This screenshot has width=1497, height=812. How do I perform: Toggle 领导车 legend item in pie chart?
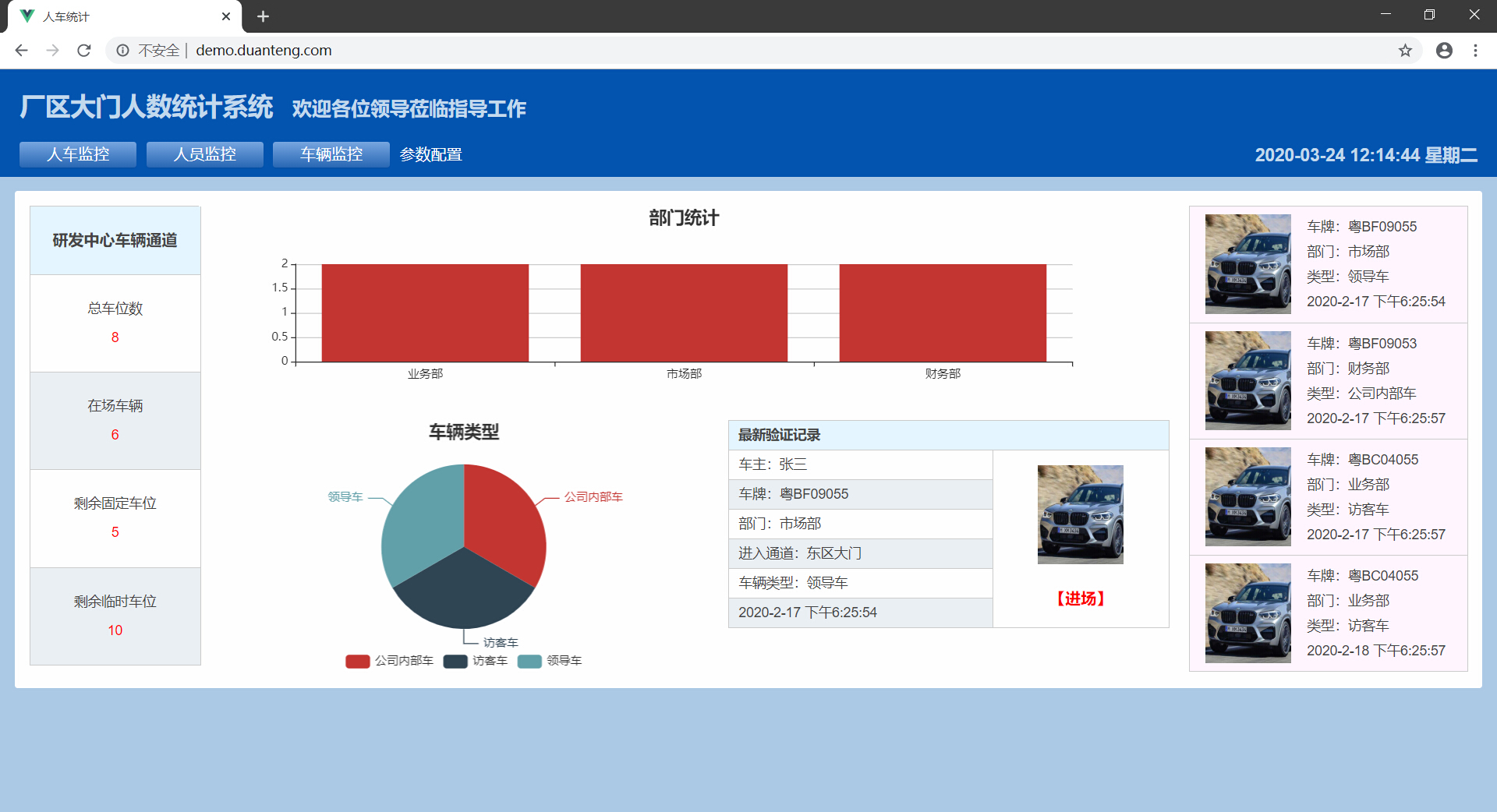click(550, 661)
